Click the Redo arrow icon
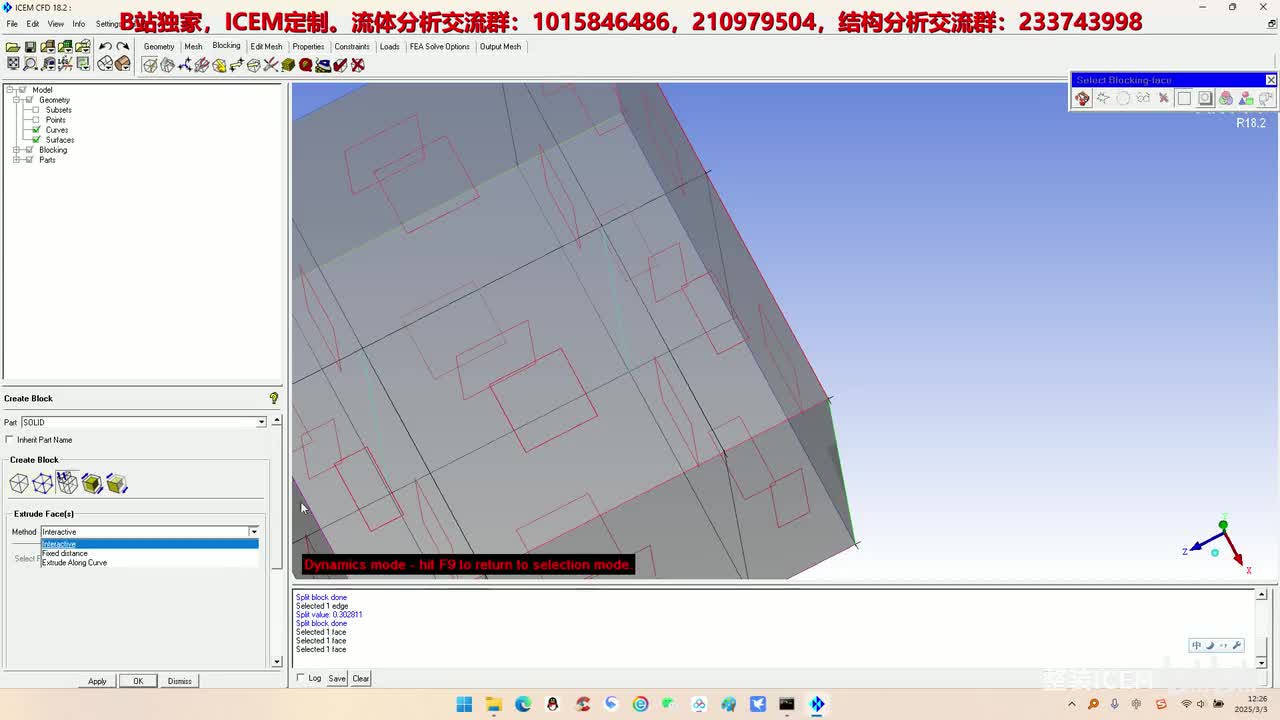Viewport: 1280px width, 720px height. pyautogui.click(x=122, y=47)
